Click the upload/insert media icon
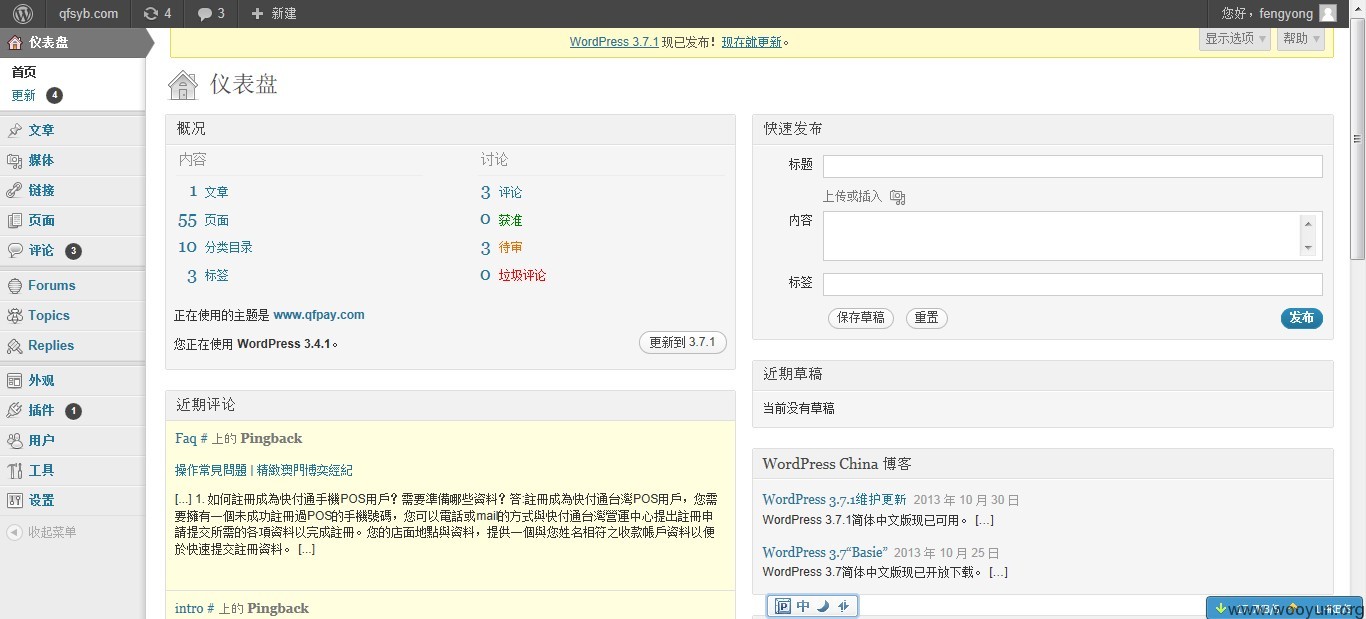This screenshot has height=619, width=1366. pos(897,197)
